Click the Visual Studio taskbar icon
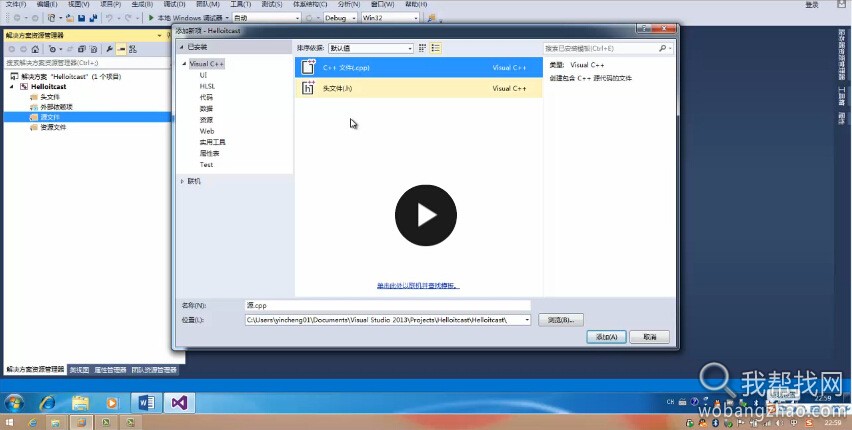Image resolution: width=852 pixels, height=430 pixels. click(x=179, y=403)
